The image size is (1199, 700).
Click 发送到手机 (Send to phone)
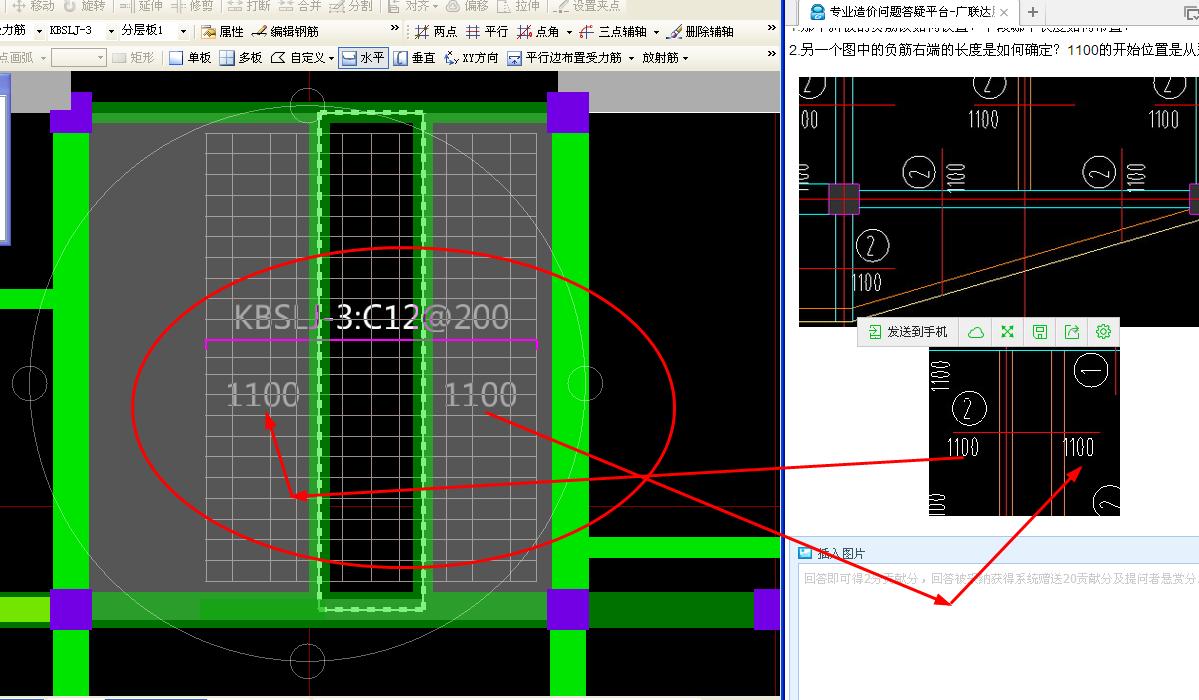tap(908, 332)
